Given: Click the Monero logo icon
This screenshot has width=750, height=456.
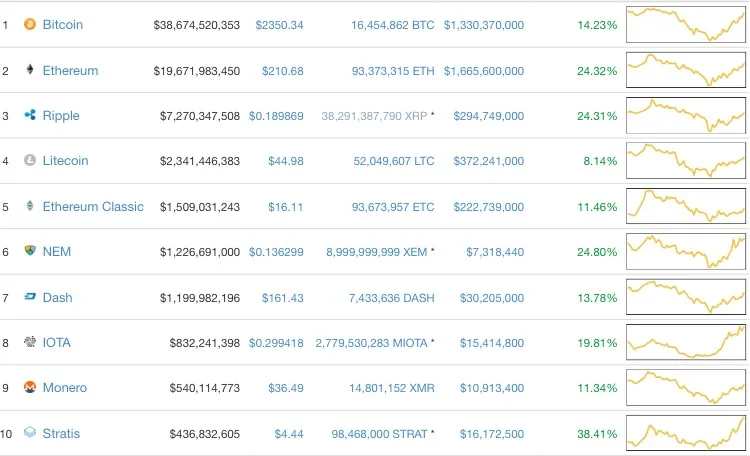Looking at the screenshot, I should pyautogui.click(x=30, y=387).
